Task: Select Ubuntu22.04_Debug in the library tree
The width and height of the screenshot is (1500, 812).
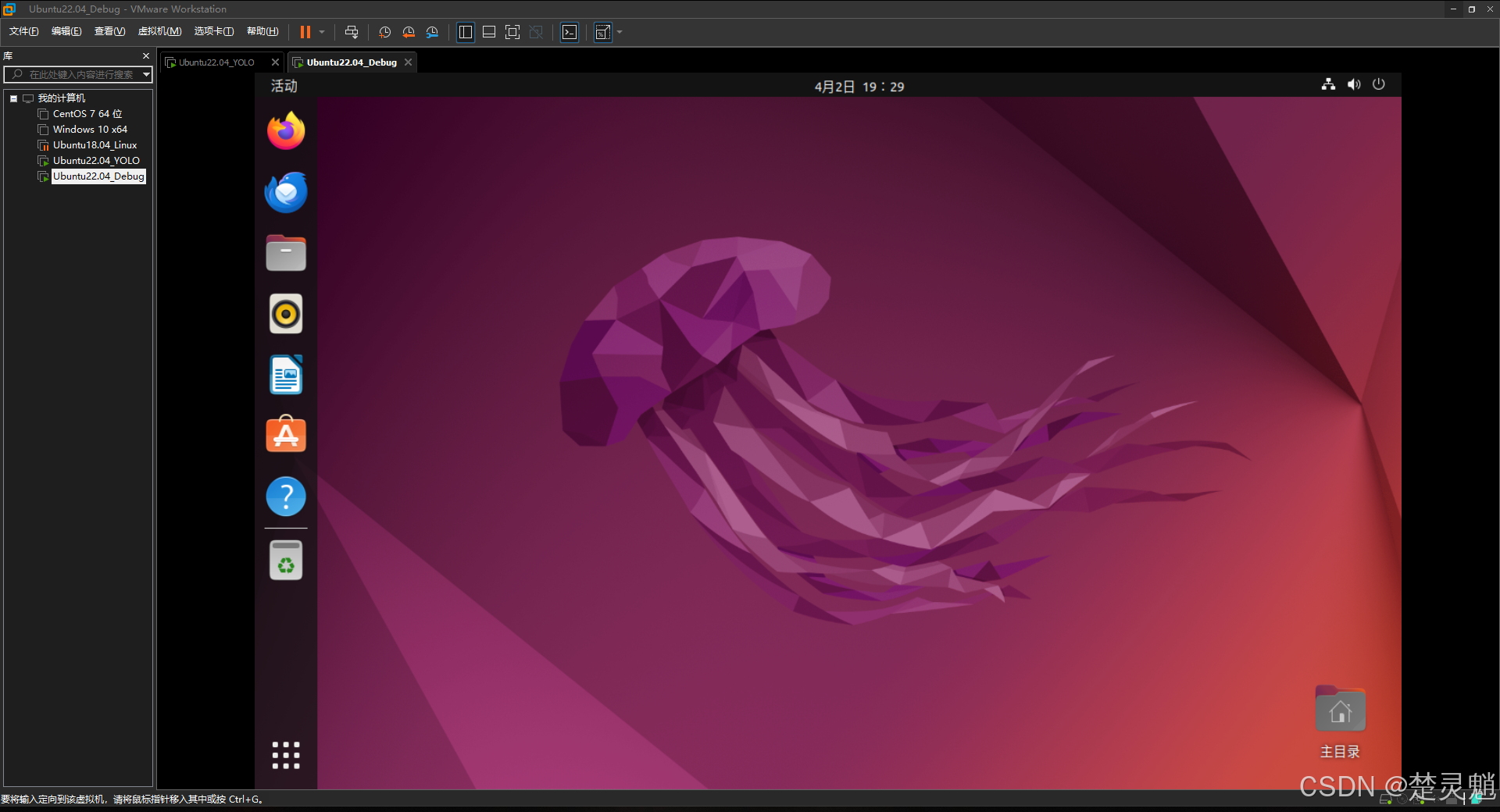Action: coord(98,176)
